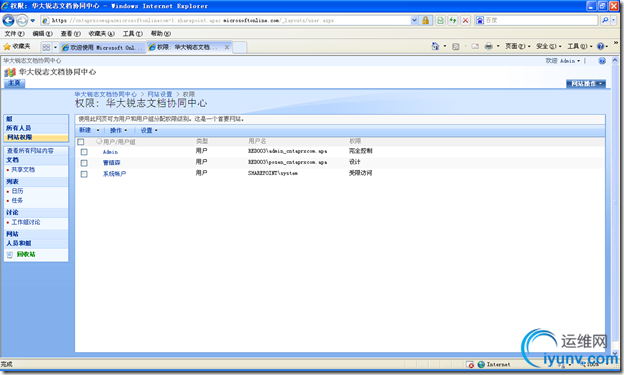Screen dimensions: 624x375
Task: Open the 文件 menu
Action: point(14,34)
